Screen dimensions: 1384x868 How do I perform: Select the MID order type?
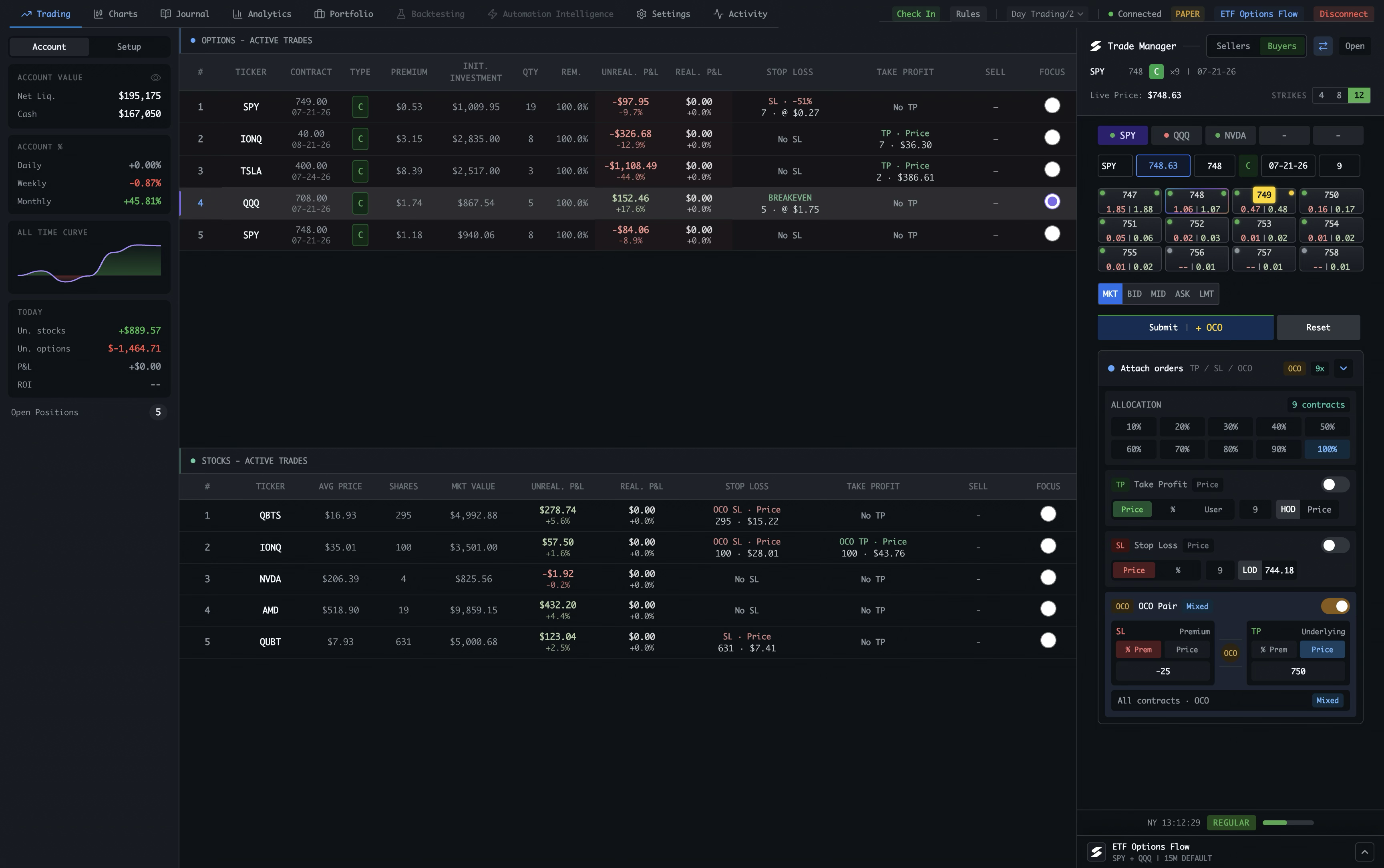pyautogui.click(x=1158, y=294)
